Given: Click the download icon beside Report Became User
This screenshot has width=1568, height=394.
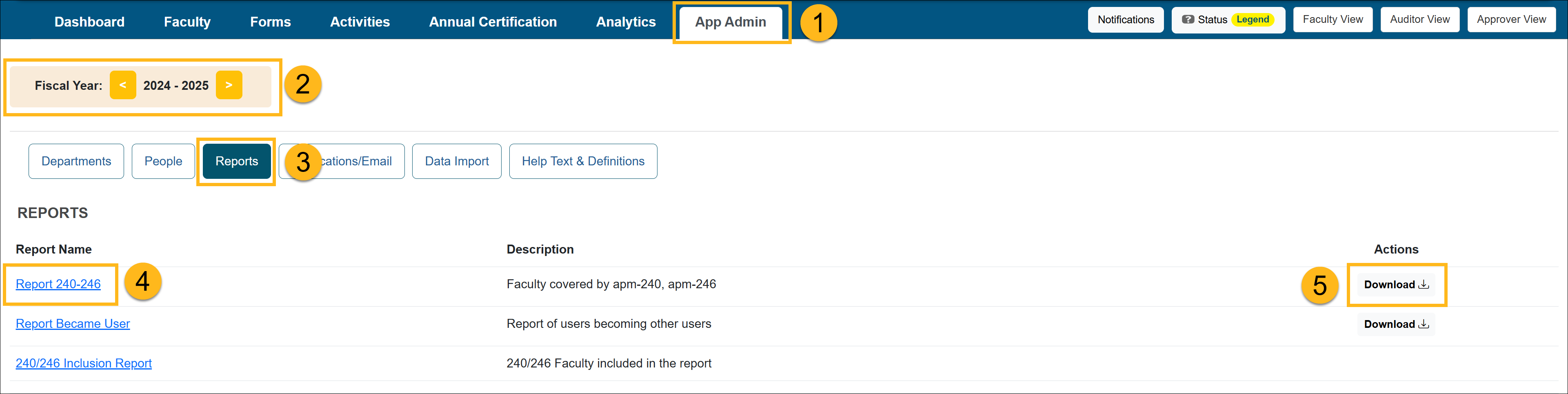Looking at the screenshot, I should point(1424,323).
